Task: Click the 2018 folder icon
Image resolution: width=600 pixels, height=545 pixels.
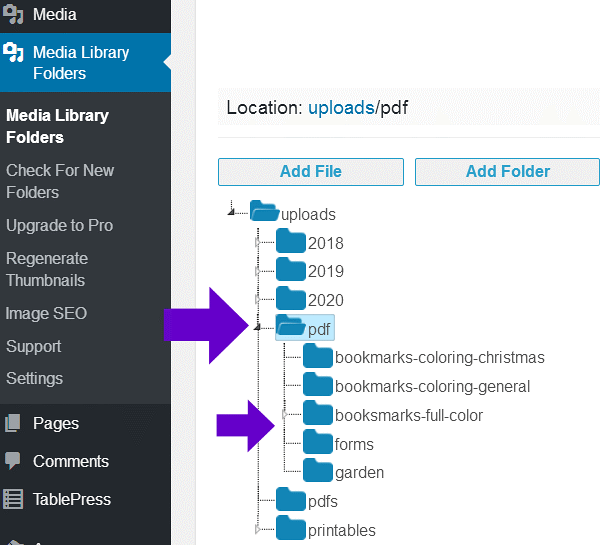Action: pos(290,242)
